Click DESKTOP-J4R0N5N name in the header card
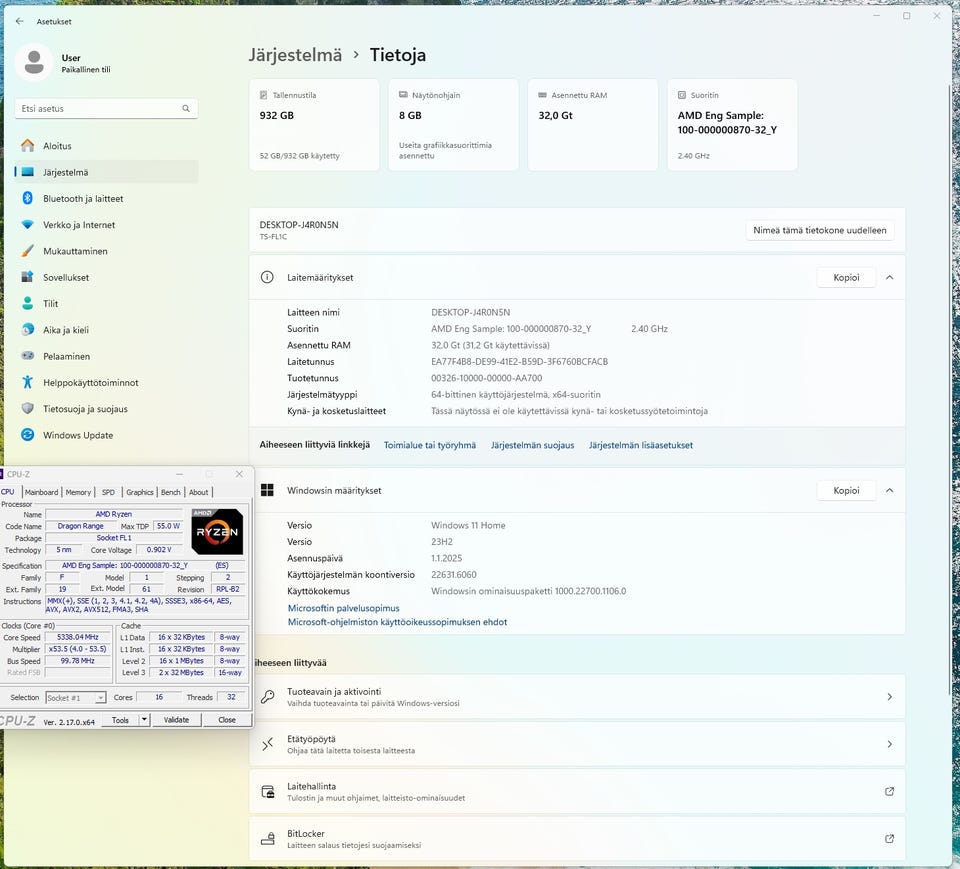Image resolution: width=960 pixels, height=869 pixels. [x=299, y=225]
